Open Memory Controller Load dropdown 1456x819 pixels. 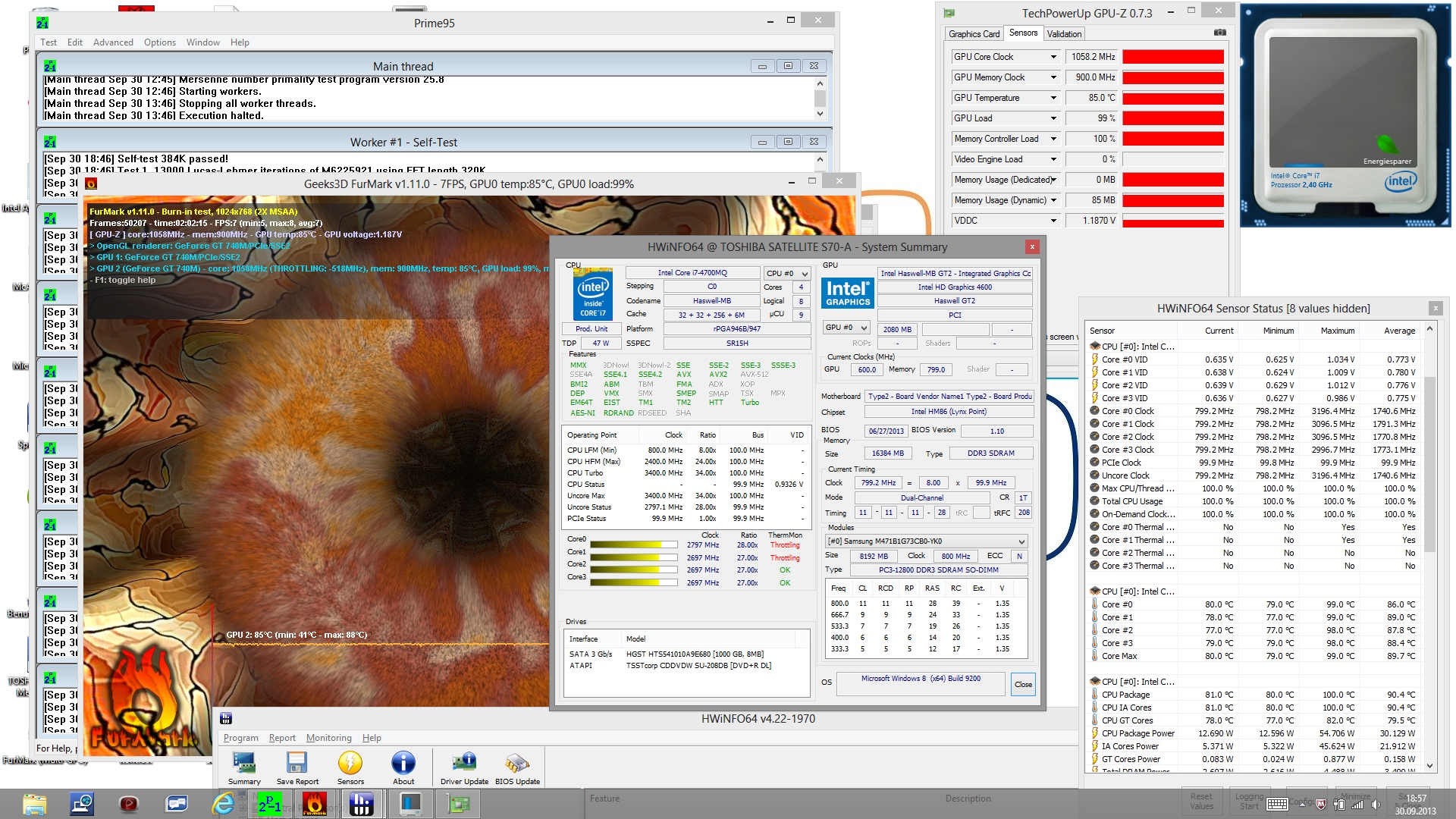tap(1053, 139)
